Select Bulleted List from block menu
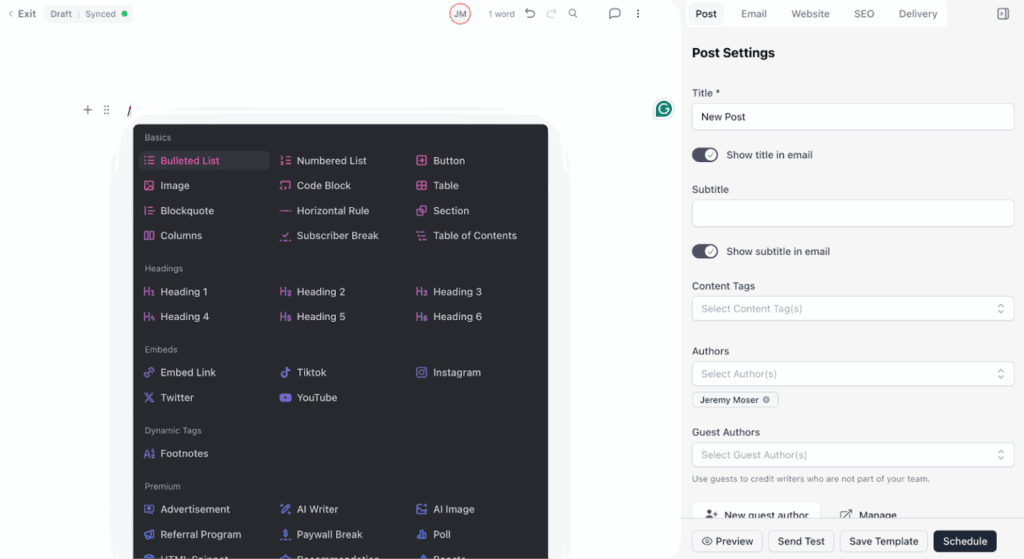This screenshot has height=559, width=1024. pos(190,161)
